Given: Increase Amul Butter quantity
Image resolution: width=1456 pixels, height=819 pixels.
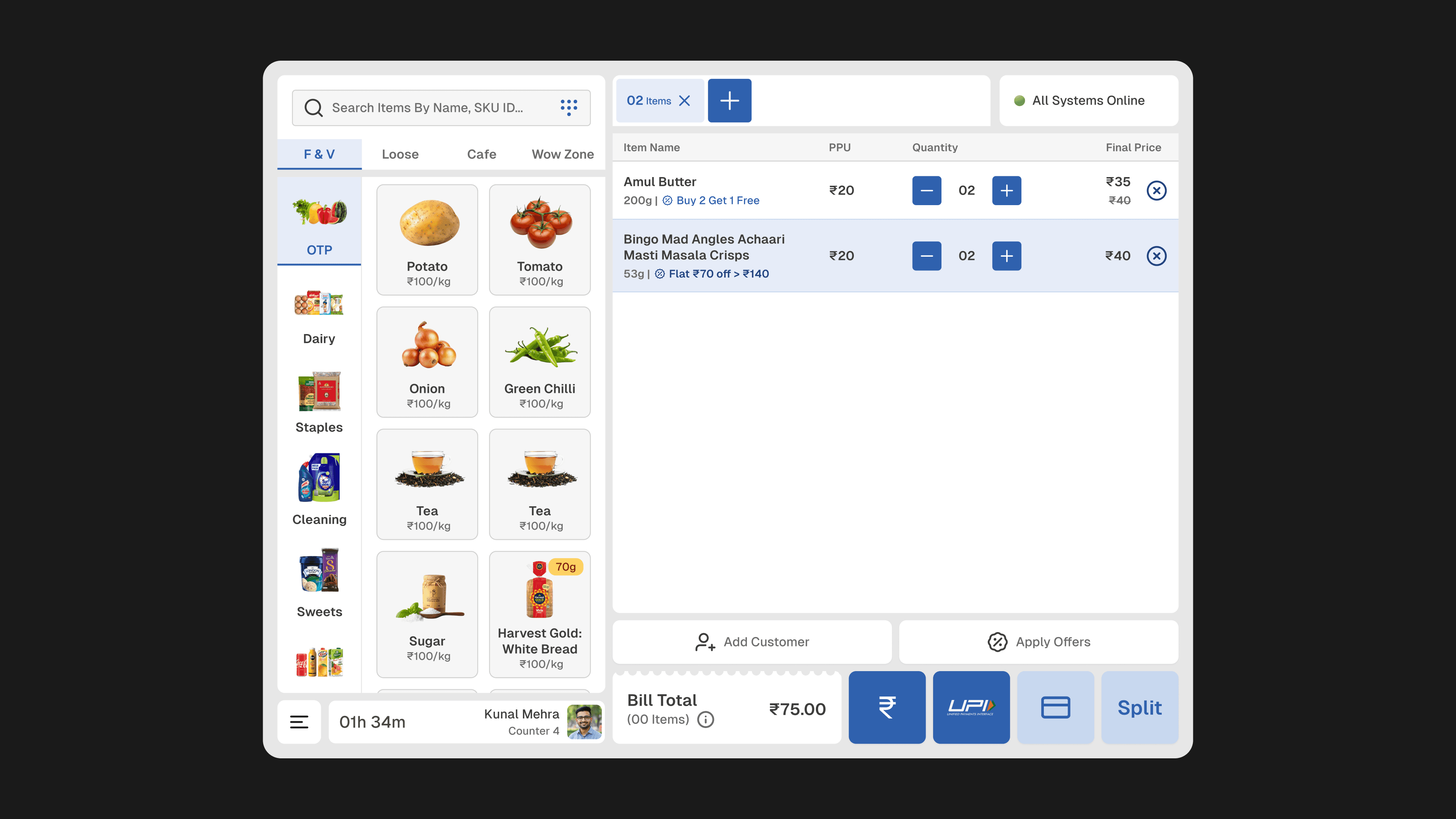Looking at the screenshot, I should click(1006, 190).
